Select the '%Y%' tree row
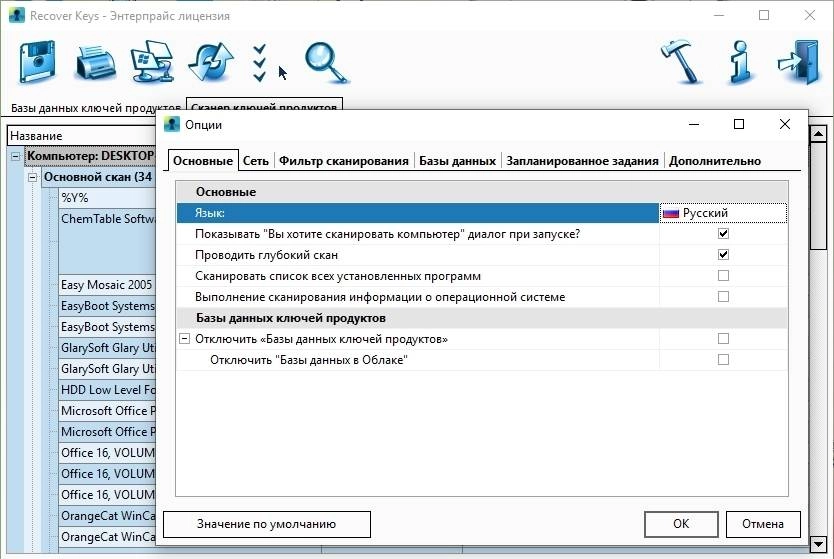 [107, 198]
